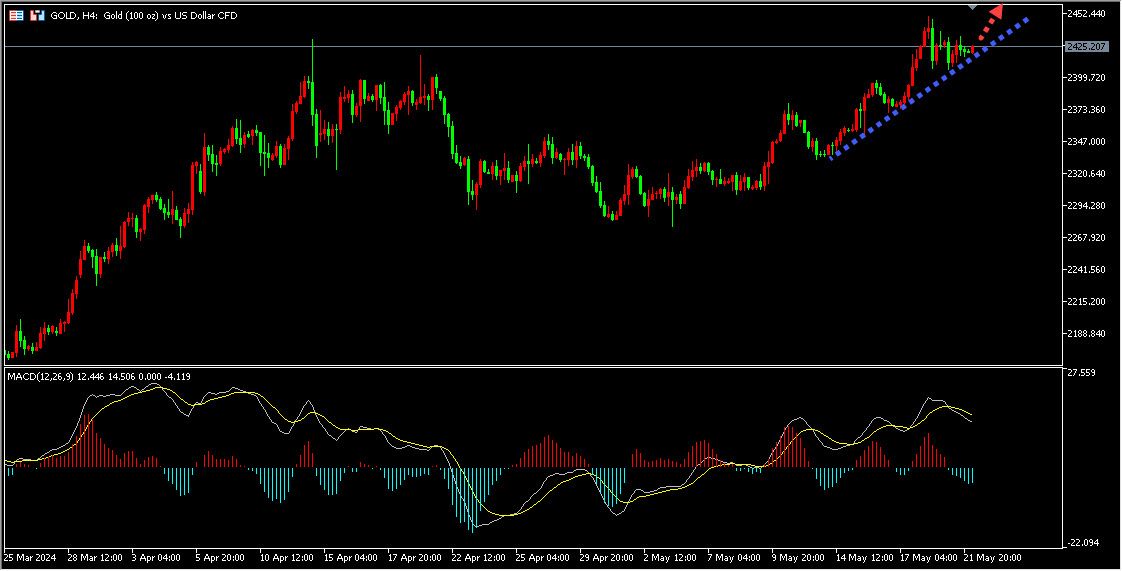Screen dimensions: 1122x571
Task: Click the deepest cyan MACD histogram bars
Action: pos(472,500)
